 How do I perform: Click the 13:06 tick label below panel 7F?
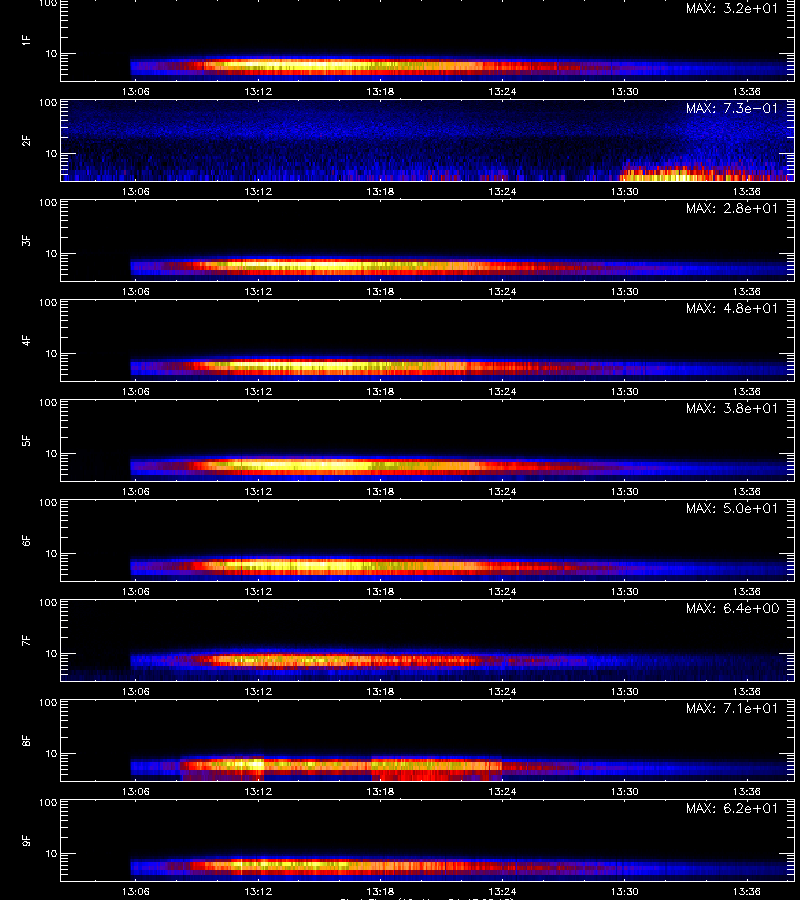[135, 692]
